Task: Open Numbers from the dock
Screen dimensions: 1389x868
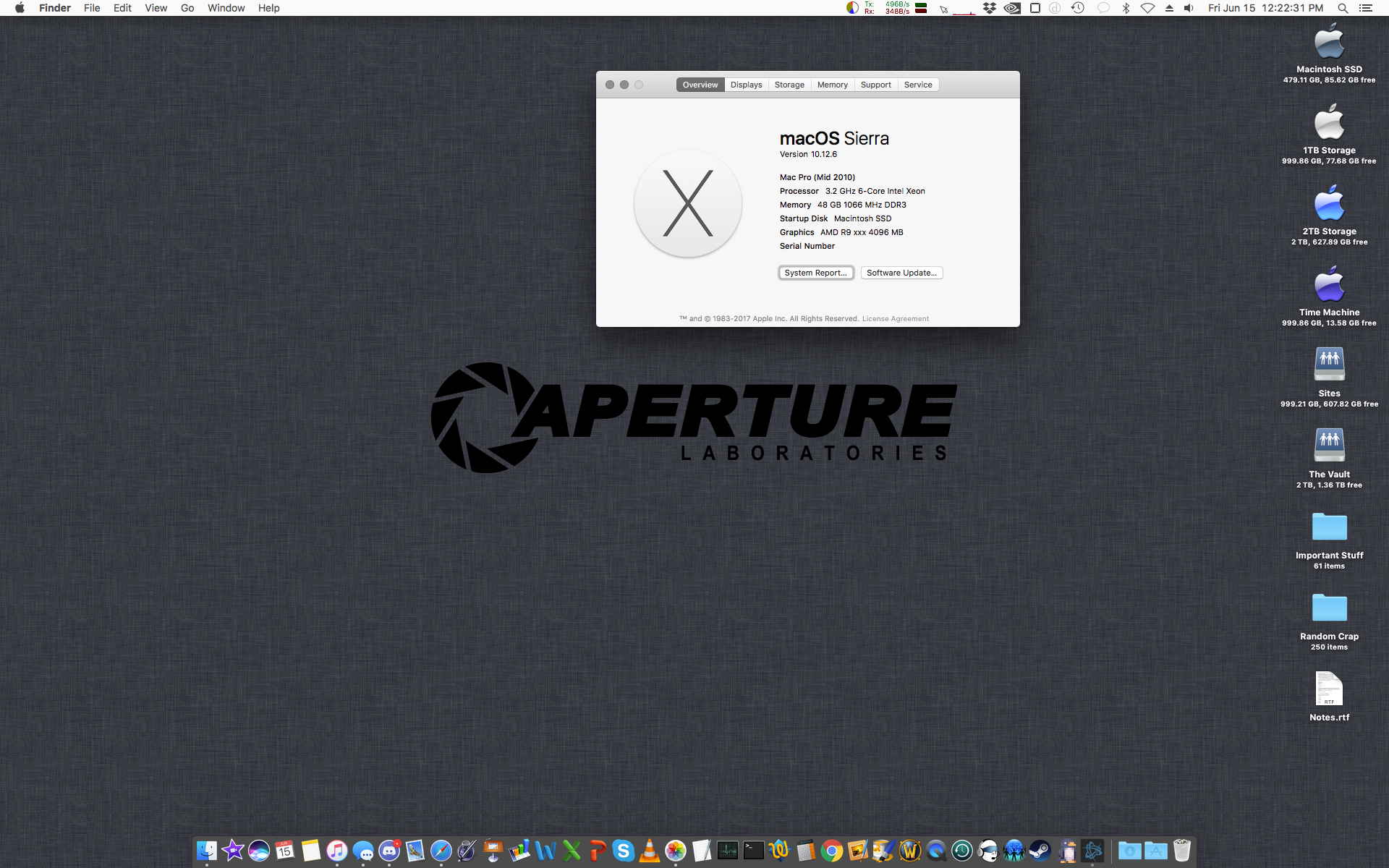Action: (519, 851)
